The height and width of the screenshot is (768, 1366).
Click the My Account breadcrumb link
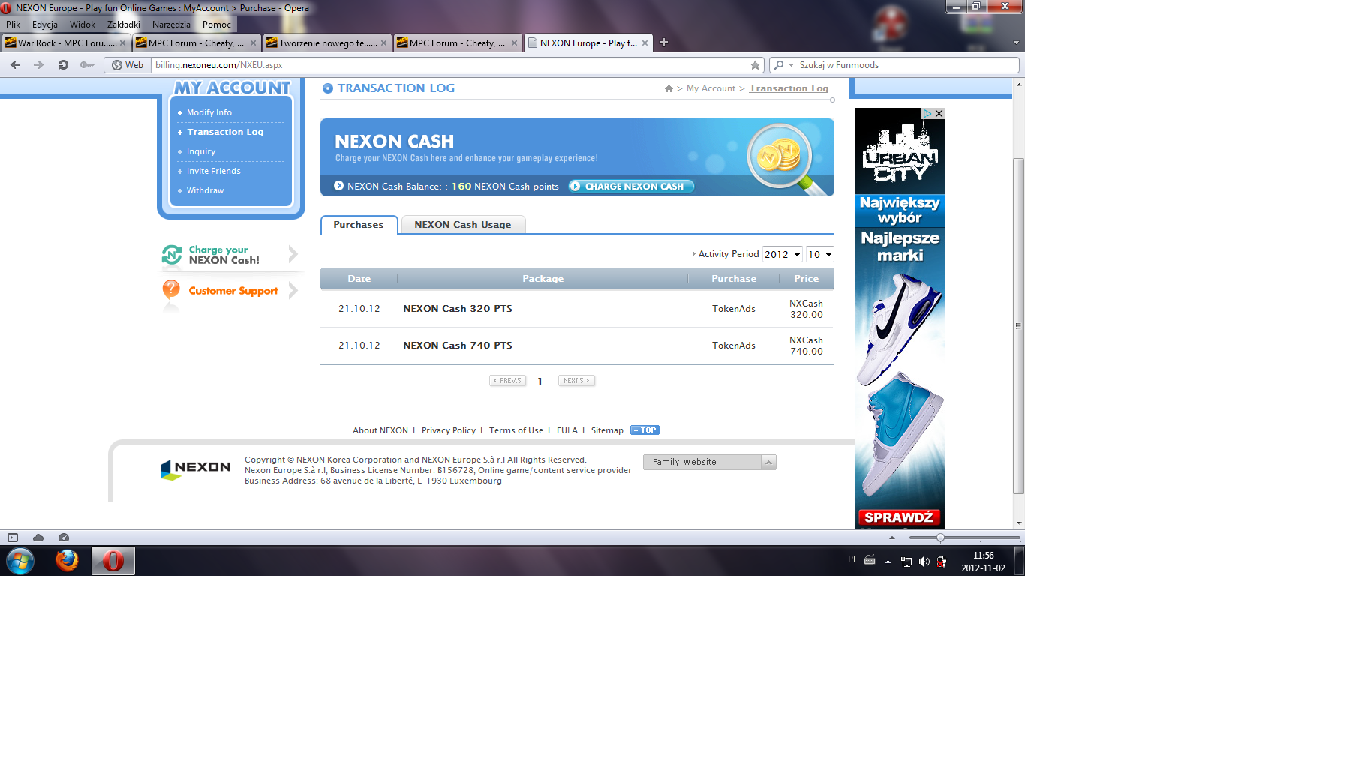711,89
